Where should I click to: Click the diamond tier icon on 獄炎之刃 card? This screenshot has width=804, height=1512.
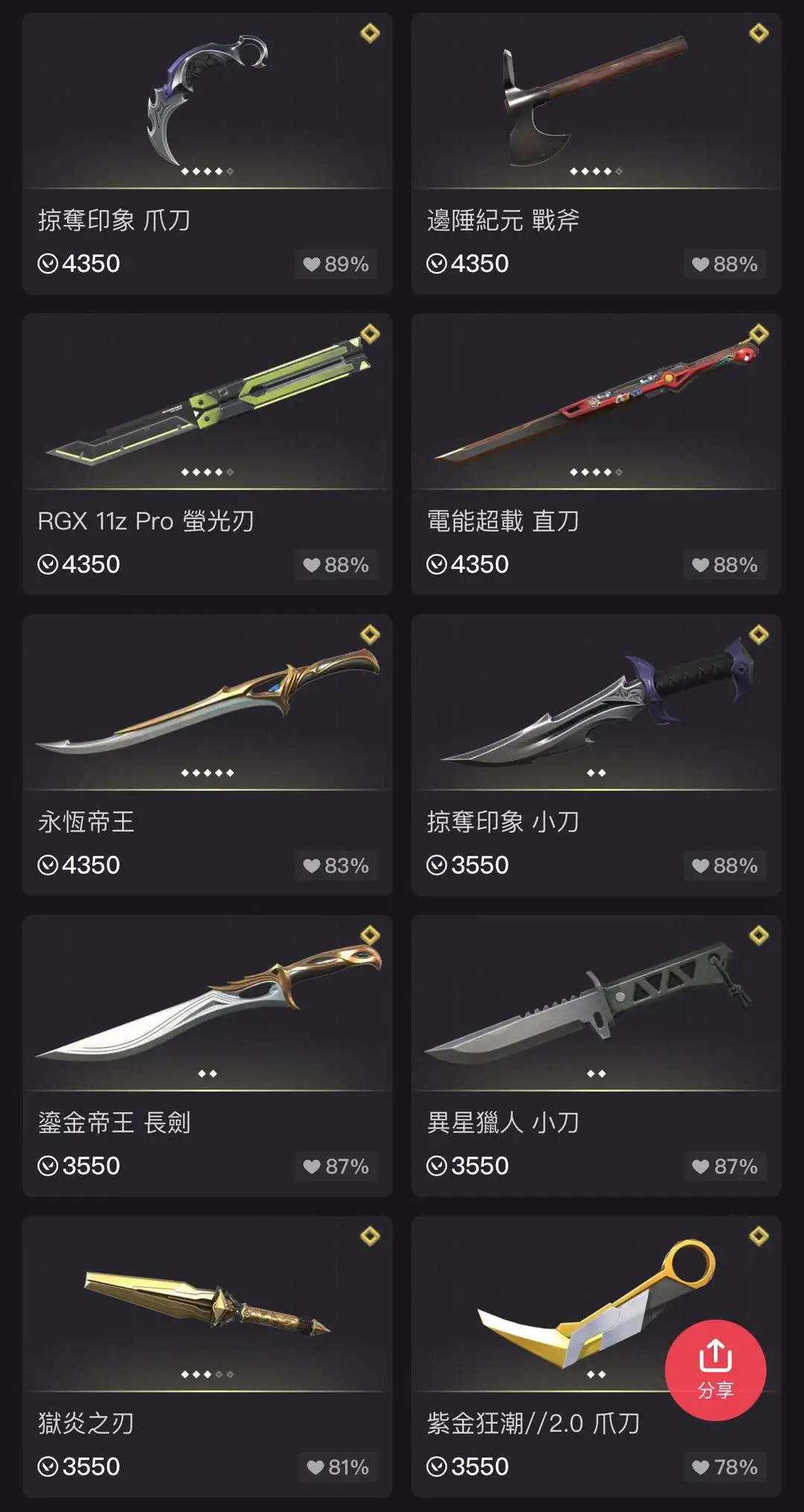click(370, 1236)
